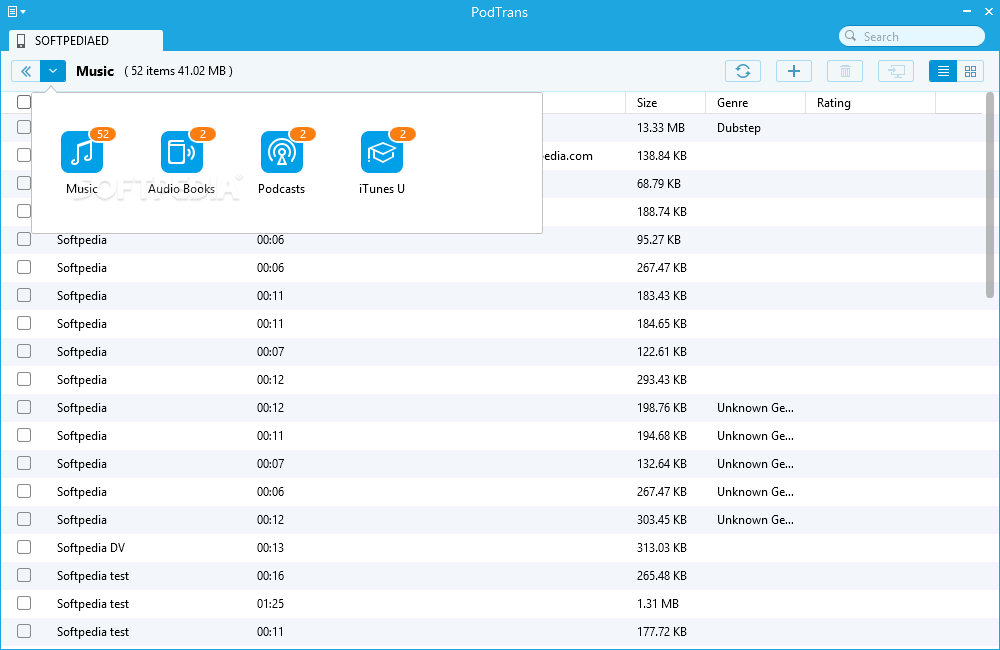The height and width of the screenshot is (650, 1000).
Task: Click the 00:16 duration cell
Action: click(270, 576)
